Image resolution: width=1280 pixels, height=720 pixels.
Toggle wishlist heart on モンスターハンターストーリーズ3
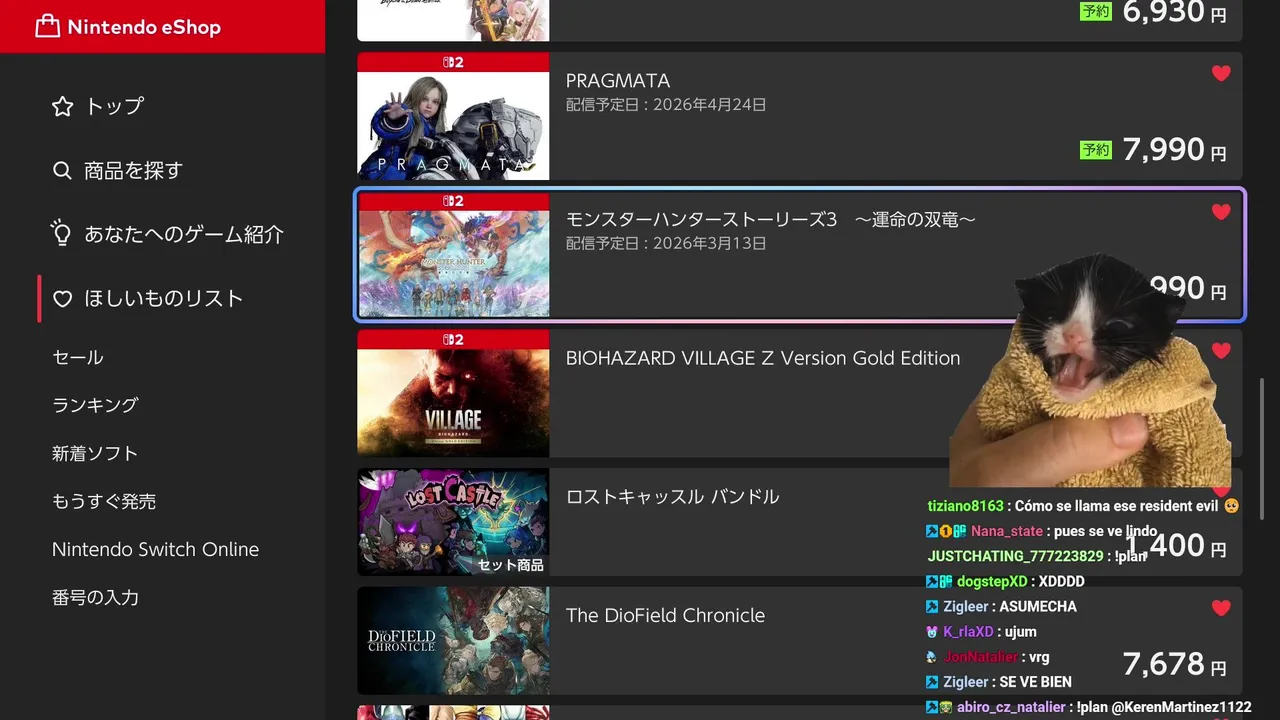pos(1221,212)
